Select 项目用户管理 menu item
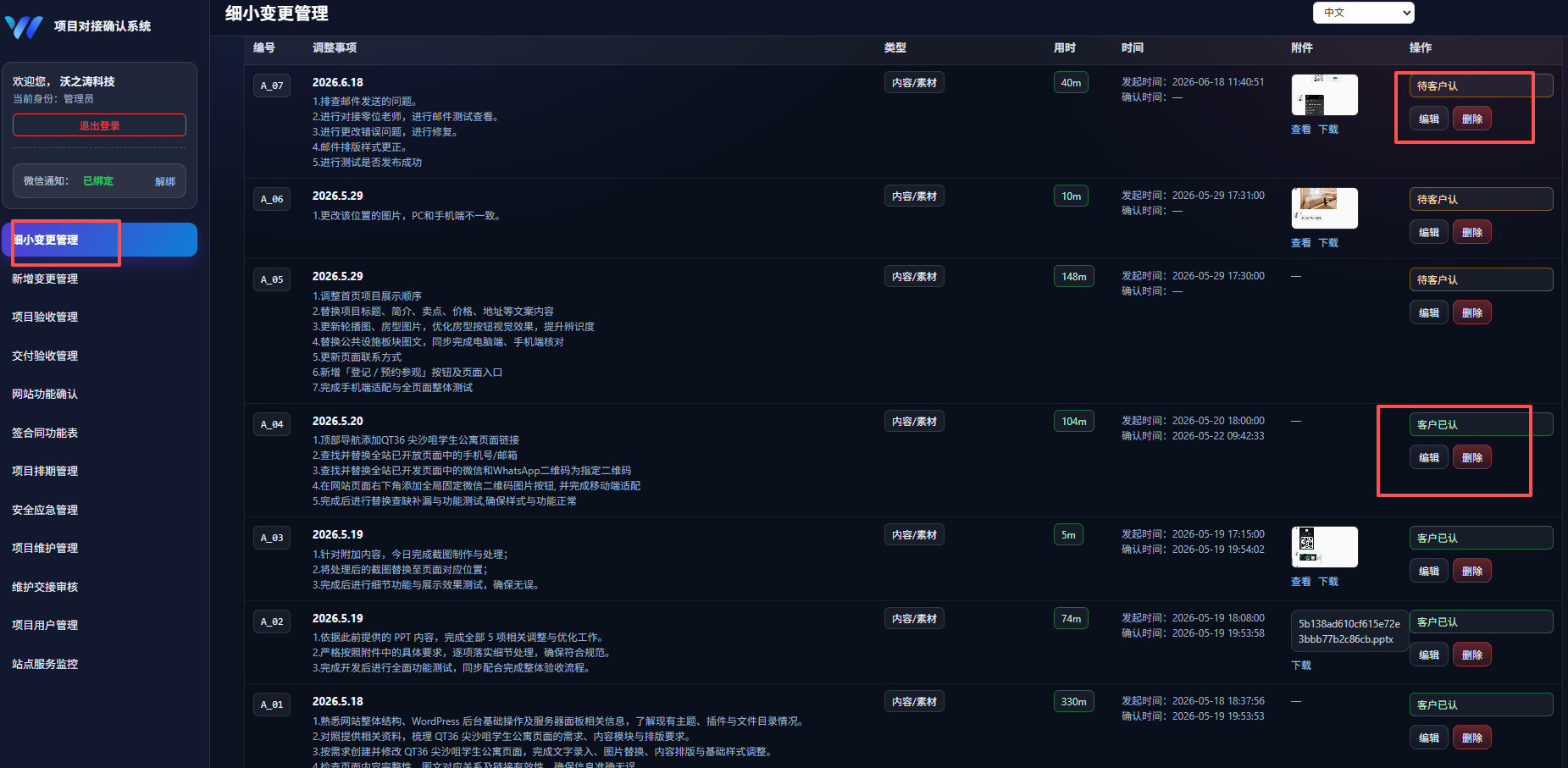 (45, 625)
